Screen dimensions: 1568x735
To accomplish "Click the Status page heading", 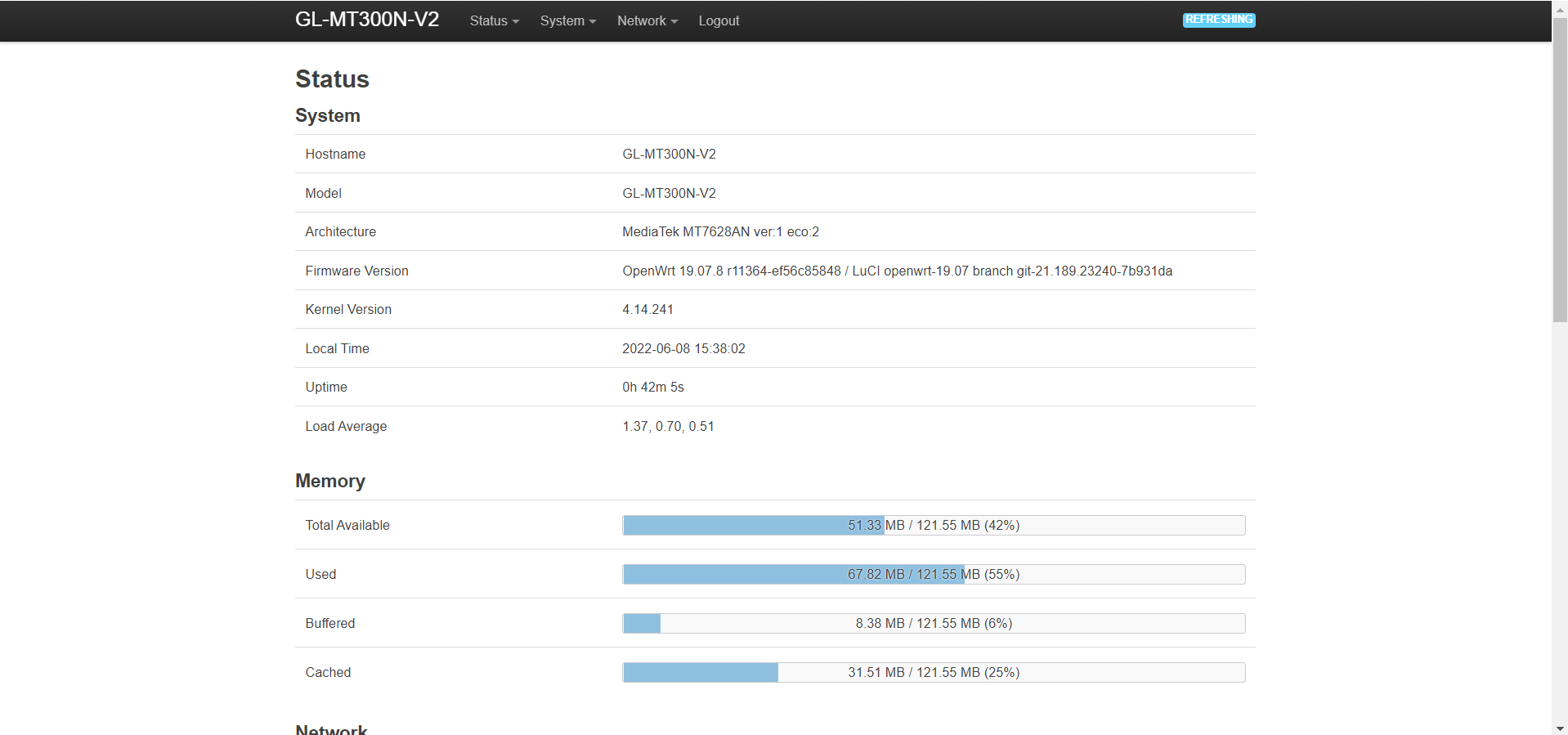I will pos(332,78).
